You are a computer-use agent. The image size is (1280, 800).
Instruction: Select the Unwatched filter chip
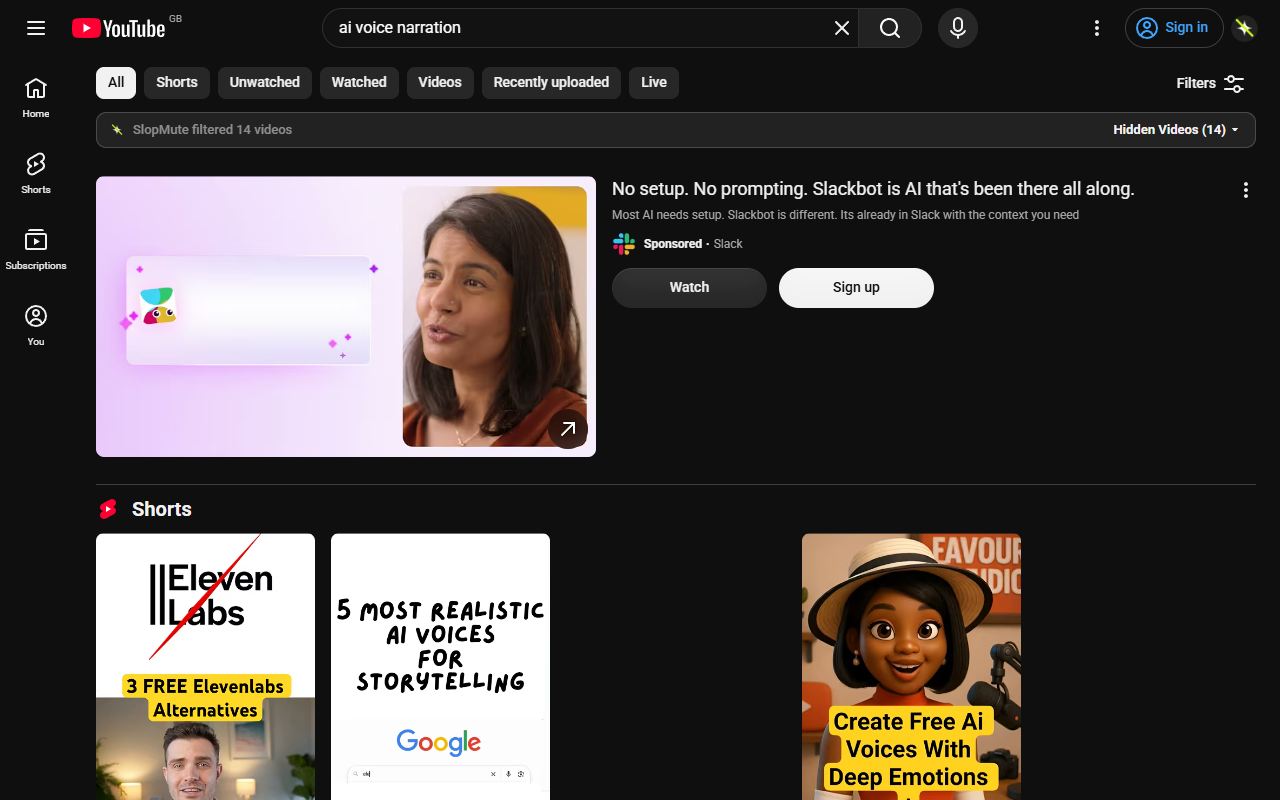[x=265, y=83]
